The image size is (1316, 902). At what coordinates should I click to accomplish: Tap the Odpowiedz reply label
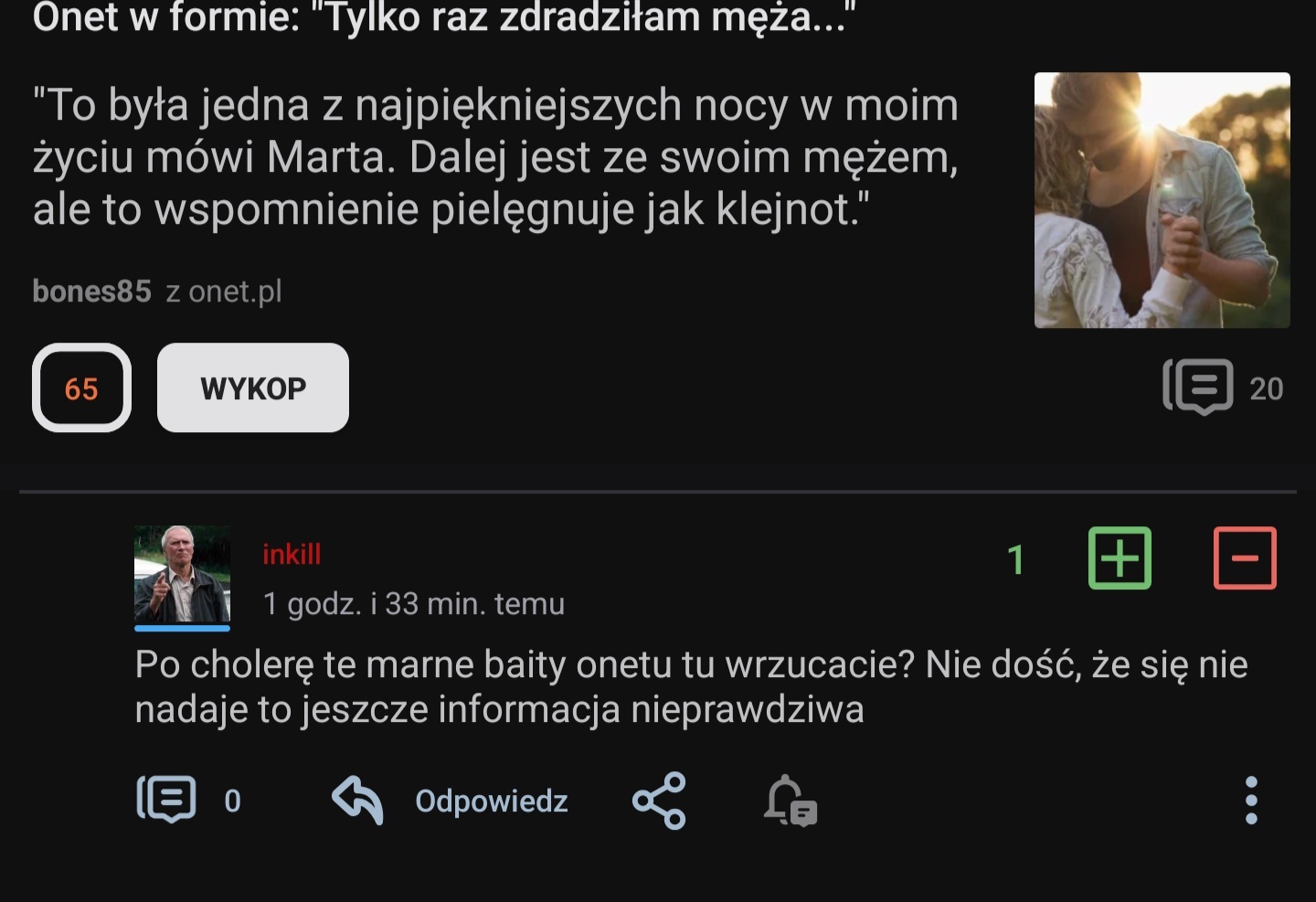click(492, 801)
